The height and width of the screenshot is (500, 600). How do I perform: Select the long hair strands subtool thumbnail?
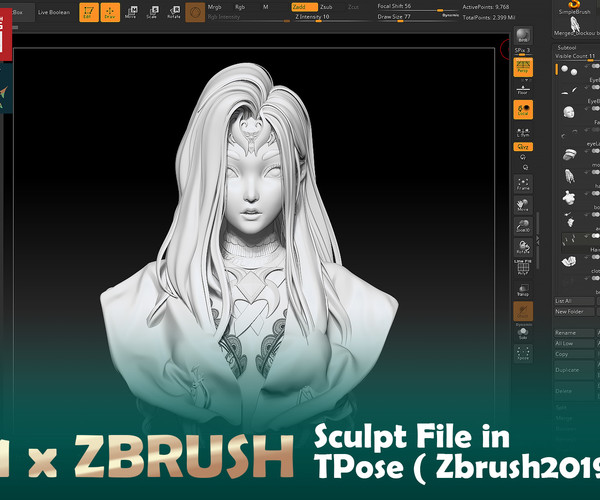[x=570, y=176]
